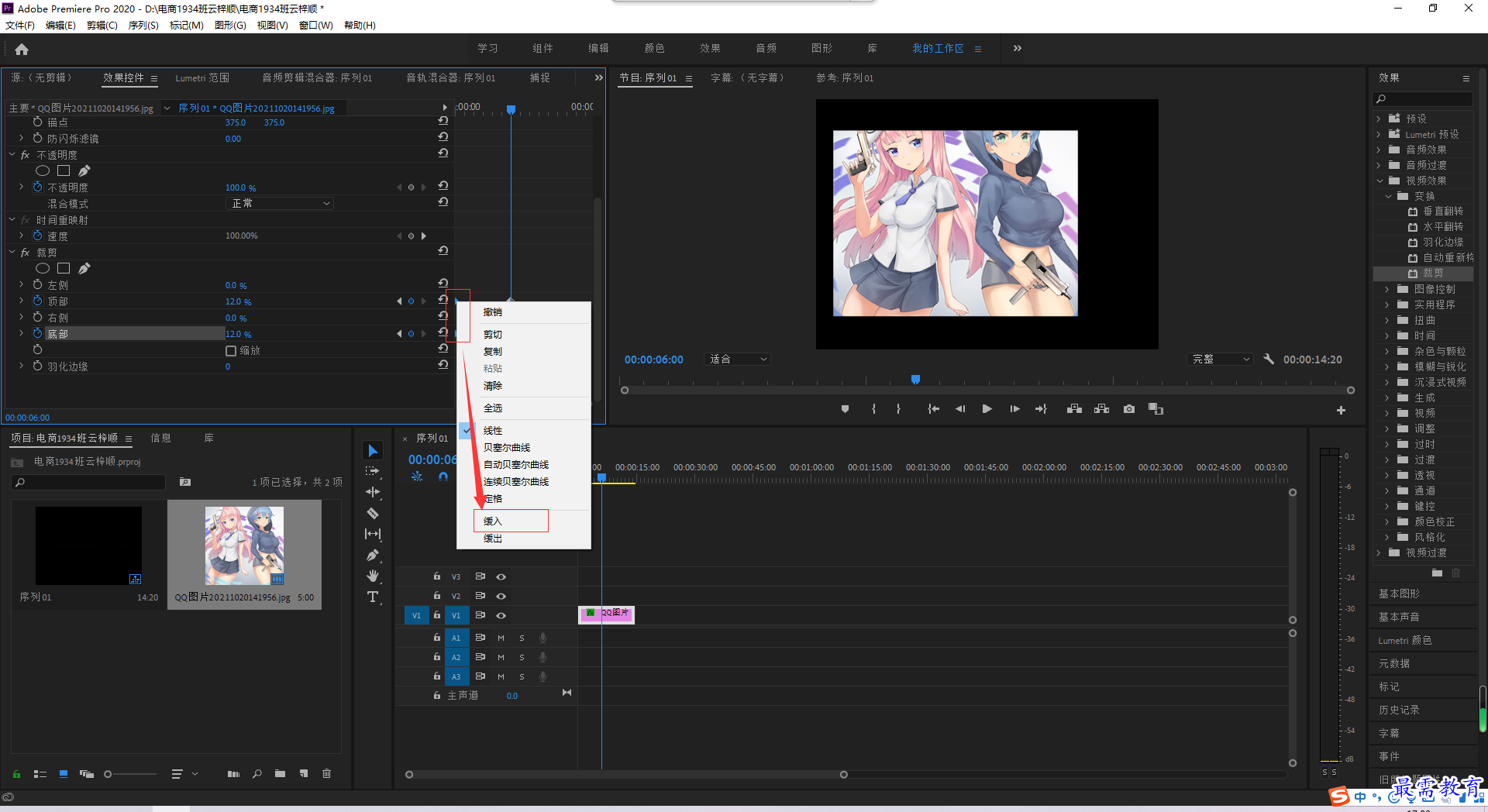The height and width of the screenshot is (812, 1488).
Task: Select the Razor tool
Action: coord(373,513)
